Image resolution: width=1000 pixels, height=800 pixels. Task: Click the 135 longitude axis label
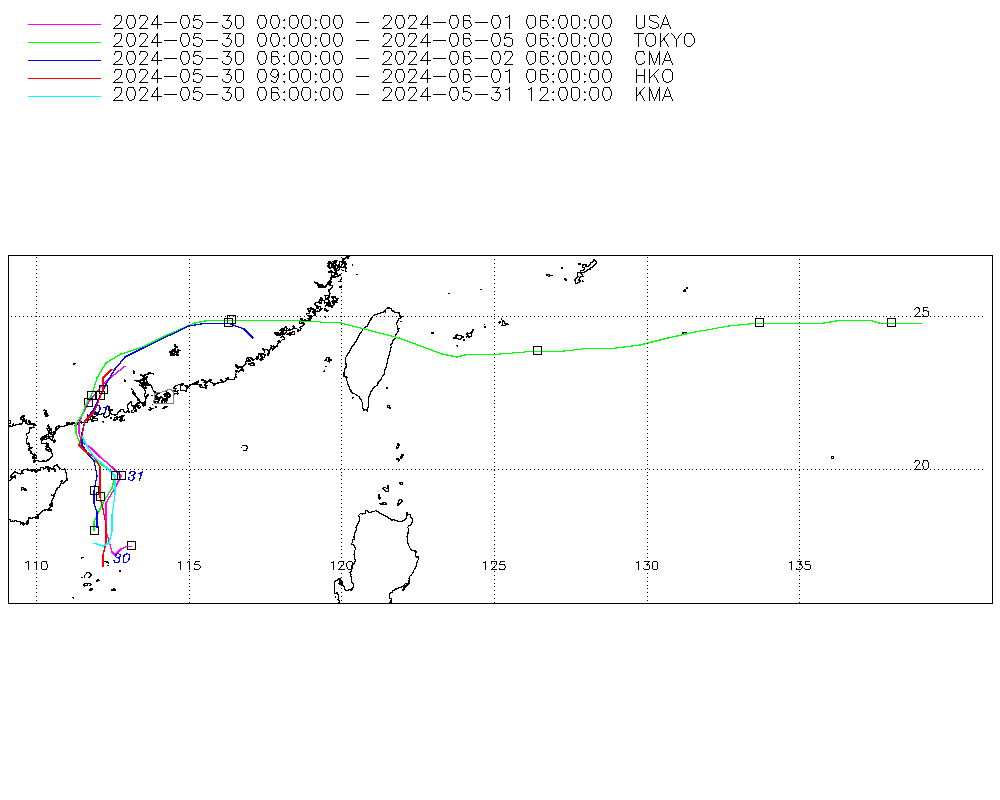[799, 566]
